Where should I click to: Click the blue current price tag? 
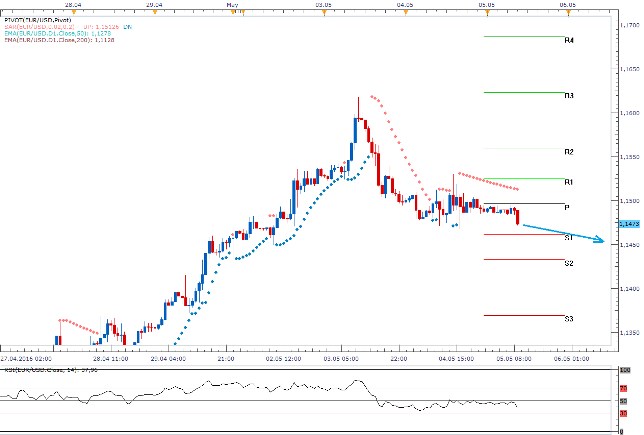click(629, 224)
